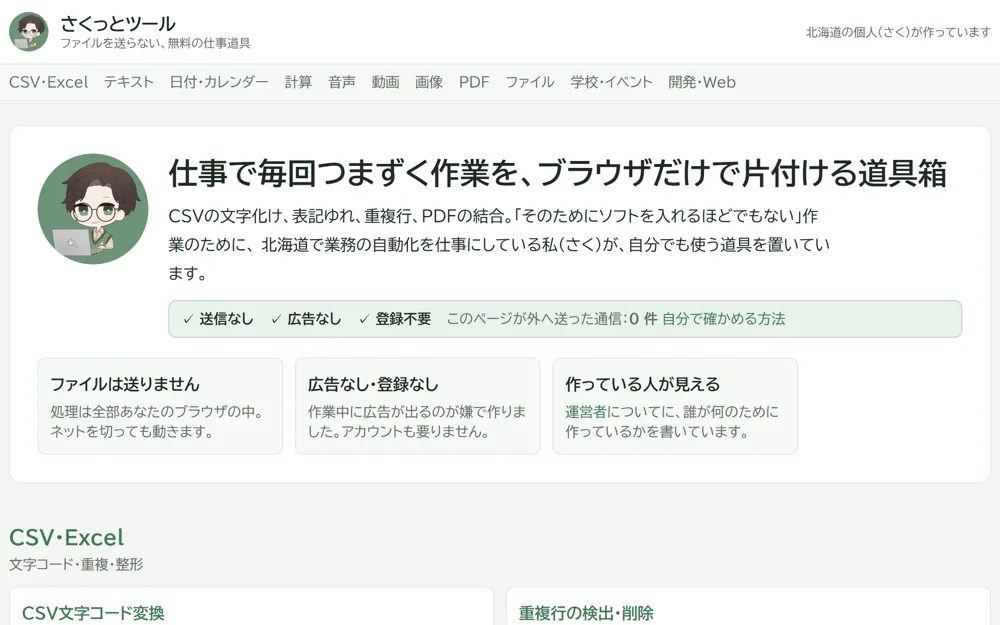This screenshot has width=1000, height=625.
Task: Click the 広告なし checkmark badge
Action: click(306, 319)
